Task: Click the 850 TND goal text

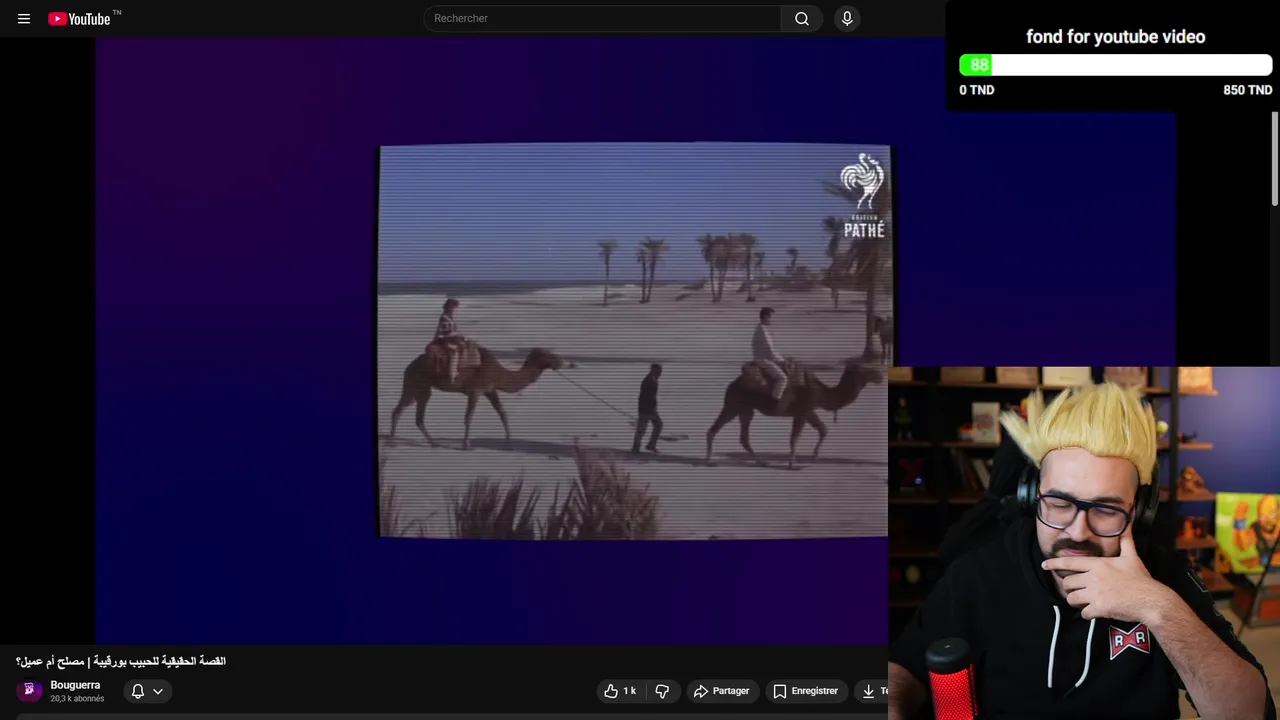Action: pos(1247,90)
